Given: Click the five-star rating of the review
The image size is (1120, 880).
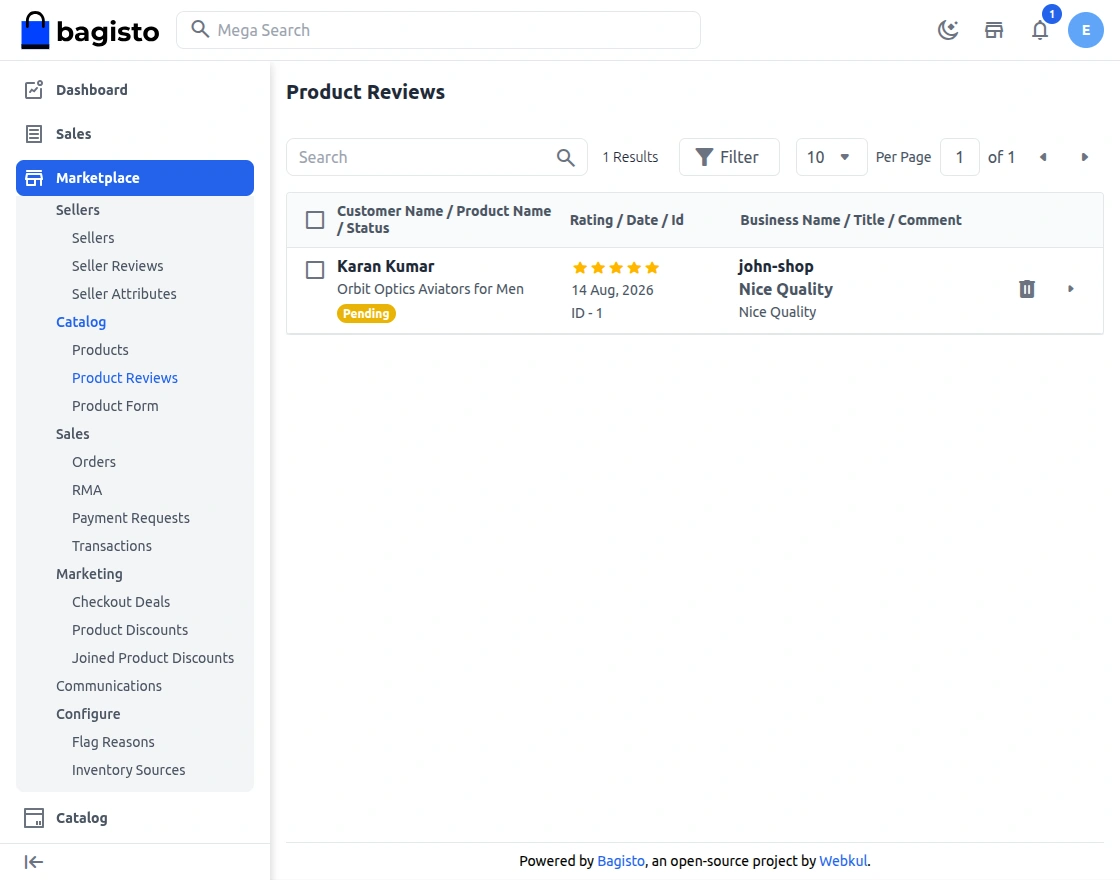Looking at the screenshot, I should coord(616,268).
